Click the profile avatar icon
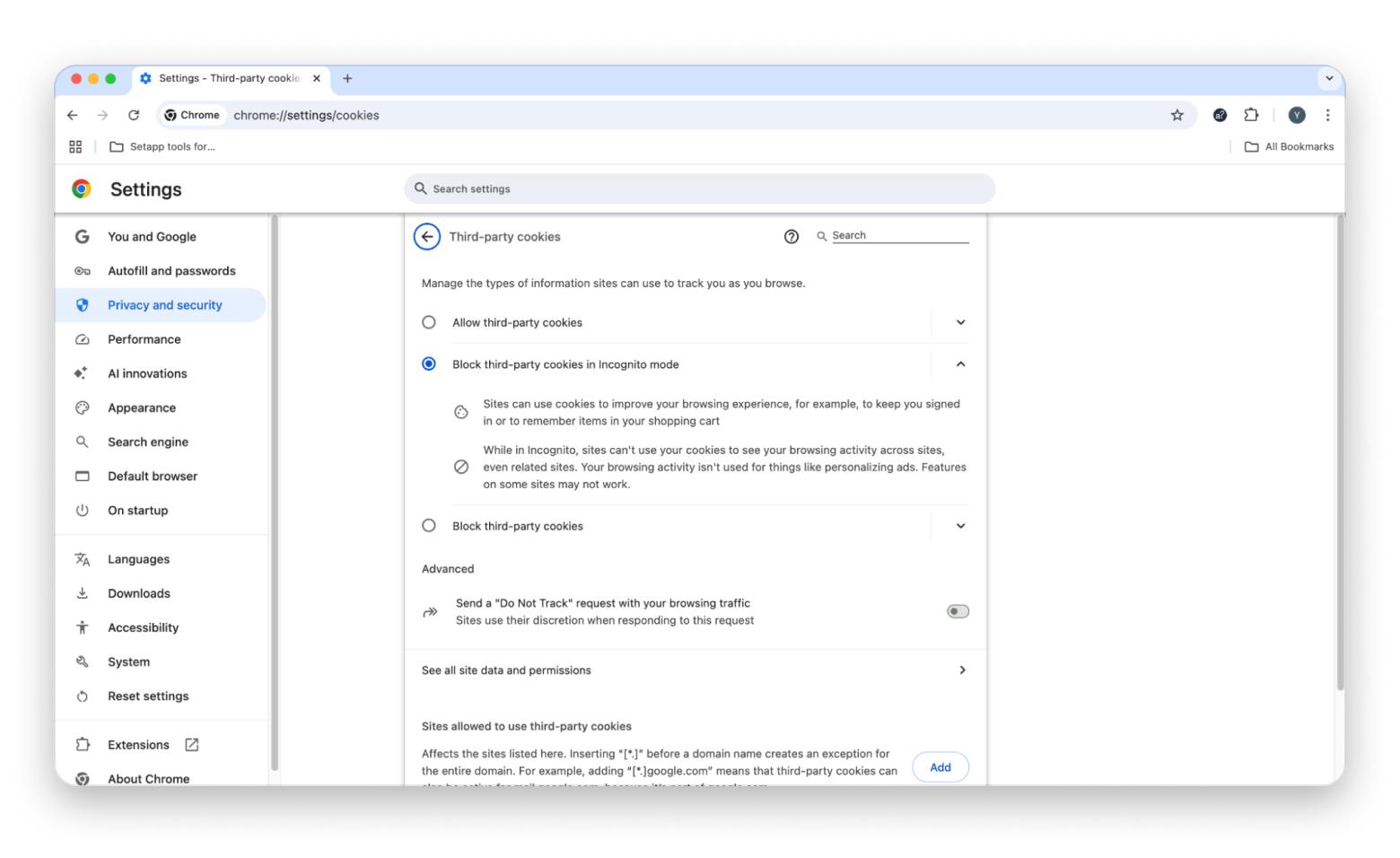1400x858 pixels. 1296,115
